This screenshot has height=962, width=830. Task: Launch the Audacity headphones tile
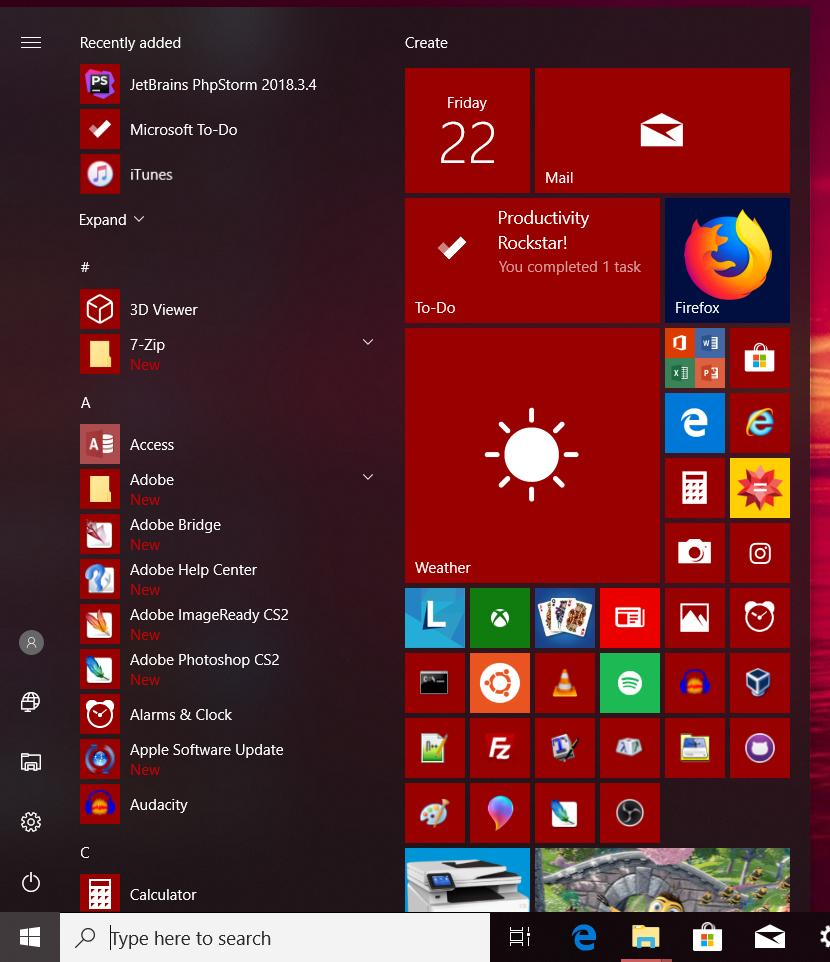tap(694, 683)
